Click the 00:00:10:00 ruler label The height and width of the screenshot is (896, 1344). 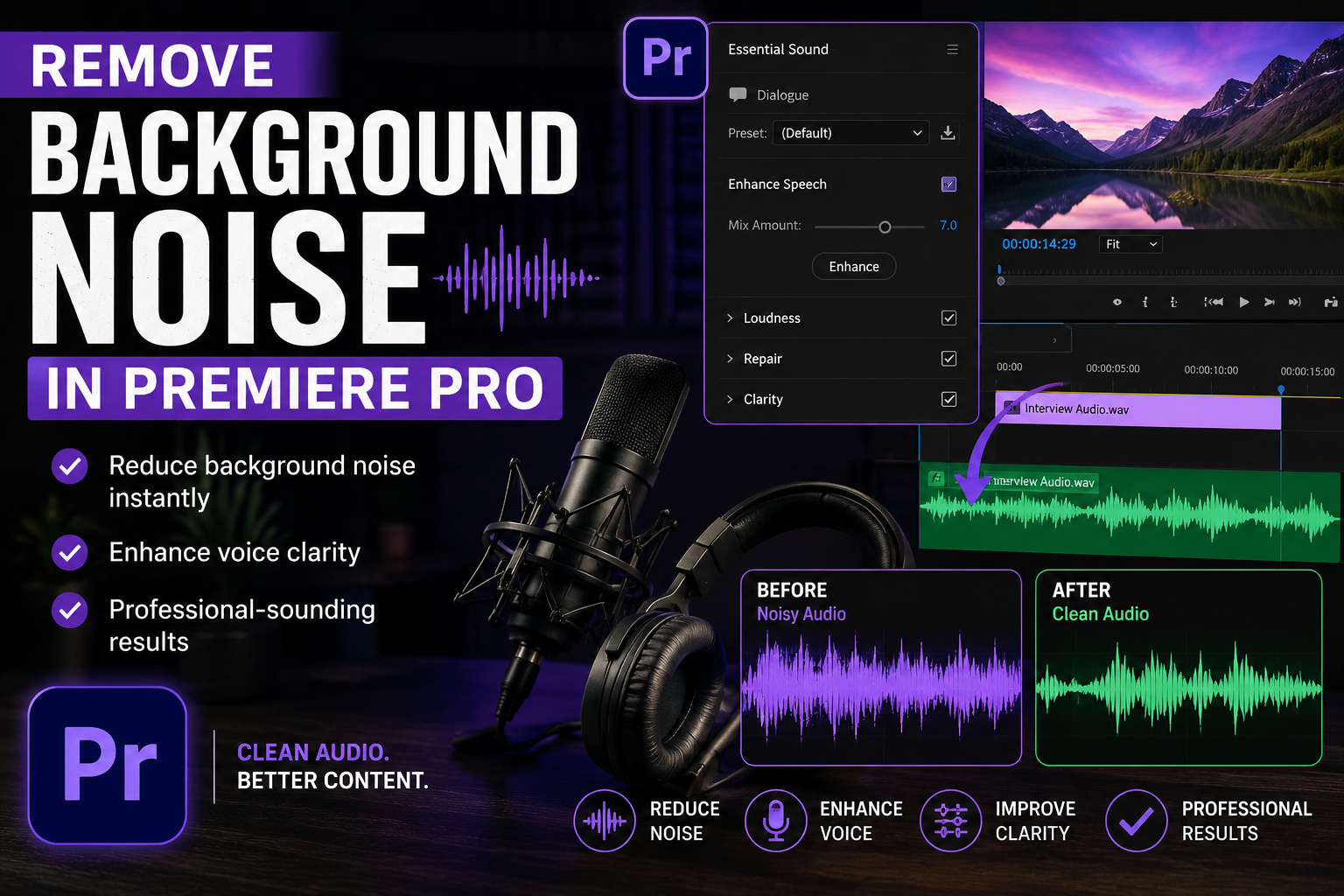1211,370
